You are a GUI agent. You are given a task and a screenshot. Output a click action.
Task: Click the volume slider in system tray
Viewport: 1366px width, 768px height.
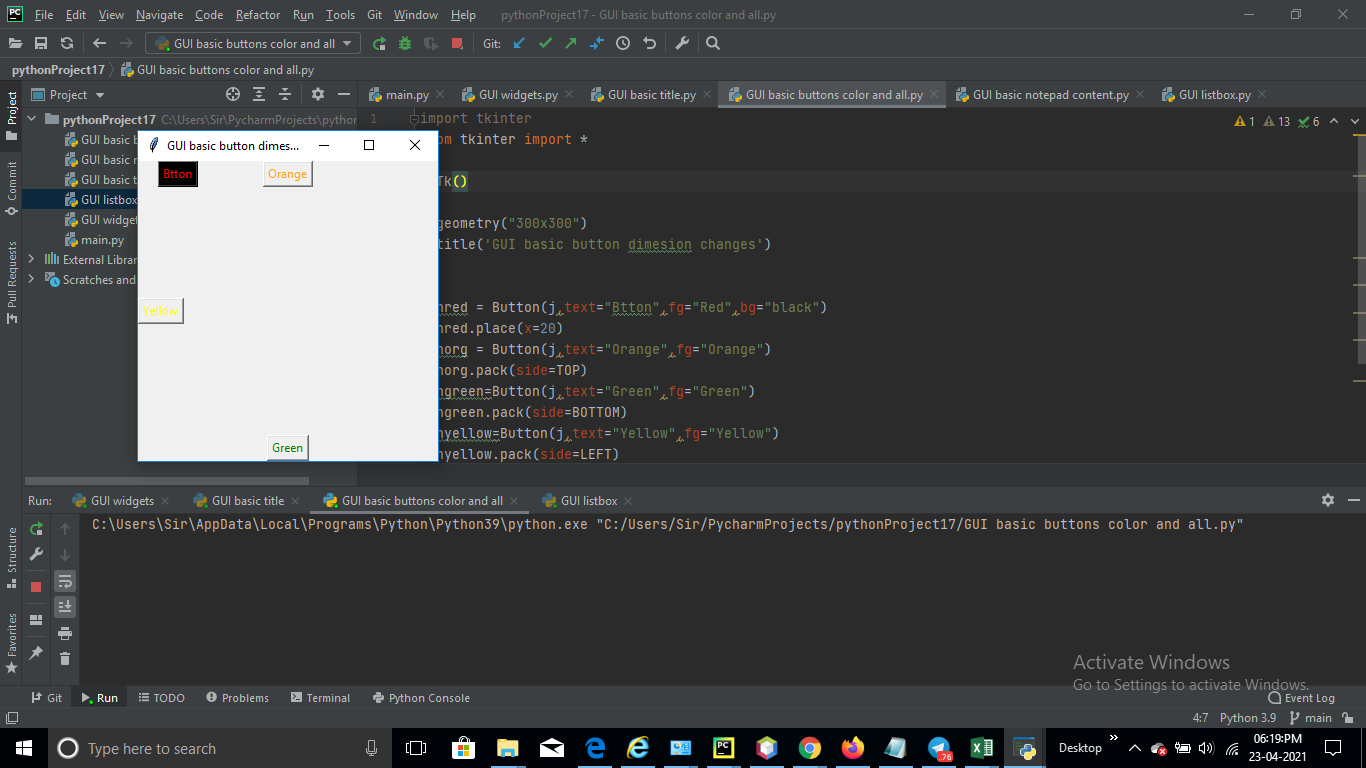coord(1204,747)
